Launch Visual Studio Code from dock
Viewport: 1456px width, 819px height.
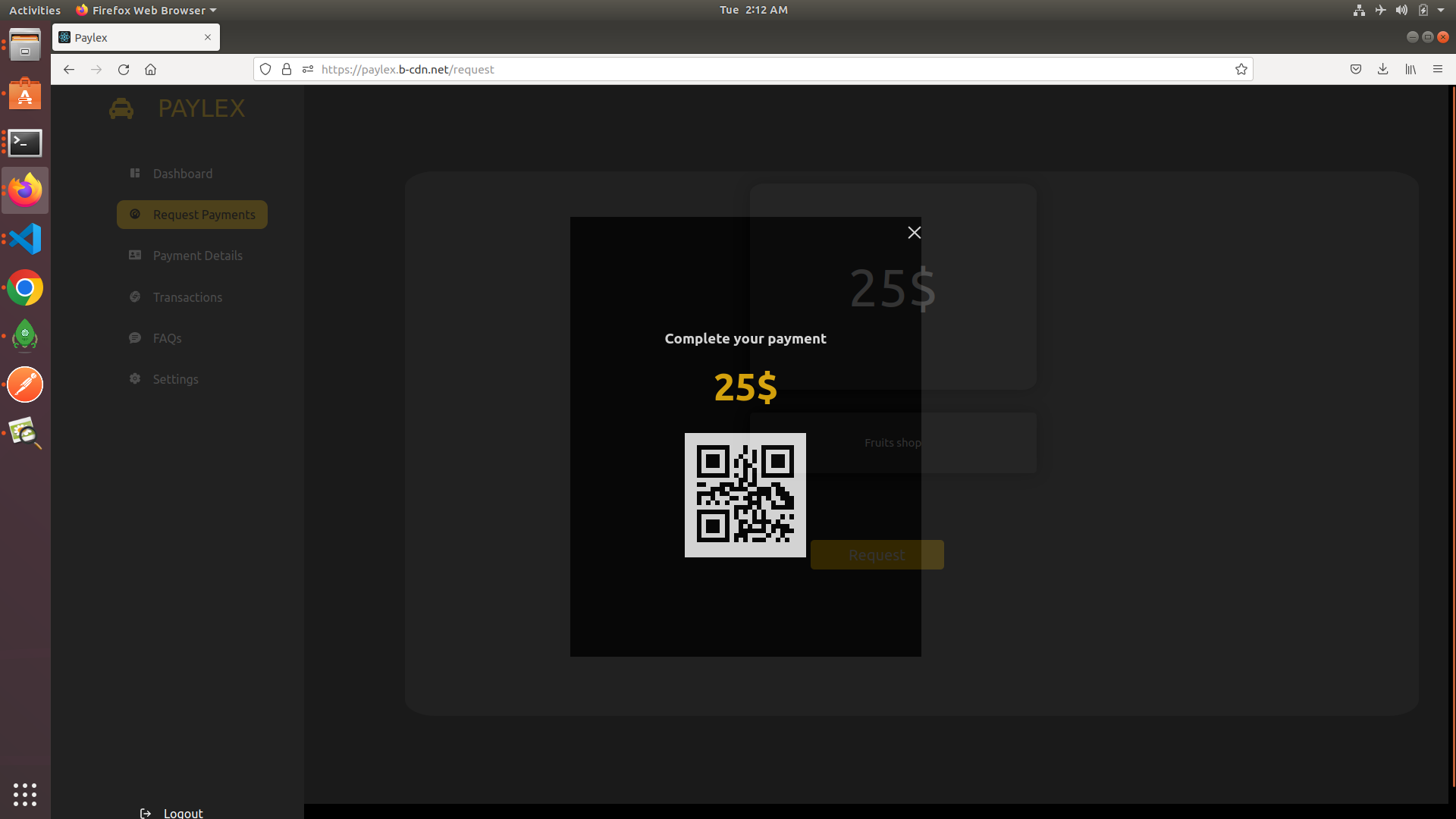(25, 240)
